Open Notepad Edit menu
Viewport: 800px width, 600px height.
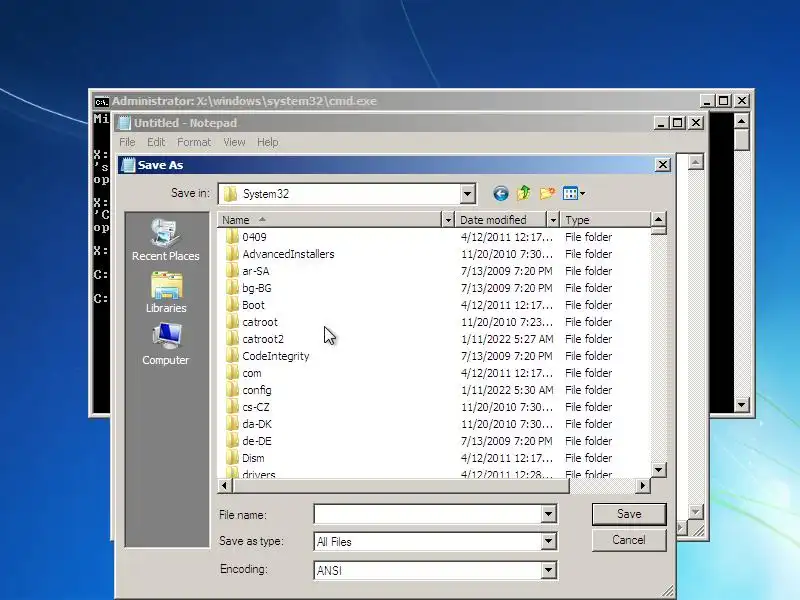click(156, 142)
